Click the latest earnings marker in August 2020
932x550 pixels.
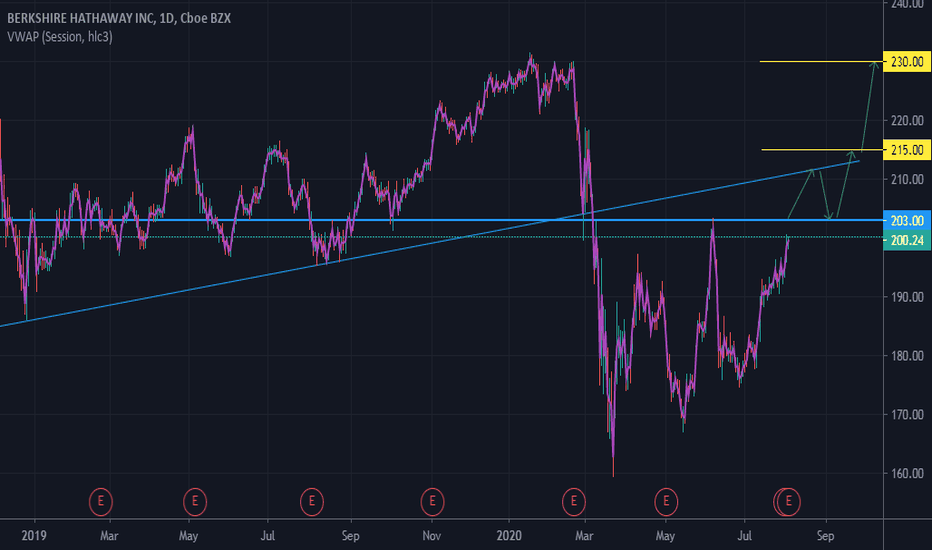(x=789, y=501)
